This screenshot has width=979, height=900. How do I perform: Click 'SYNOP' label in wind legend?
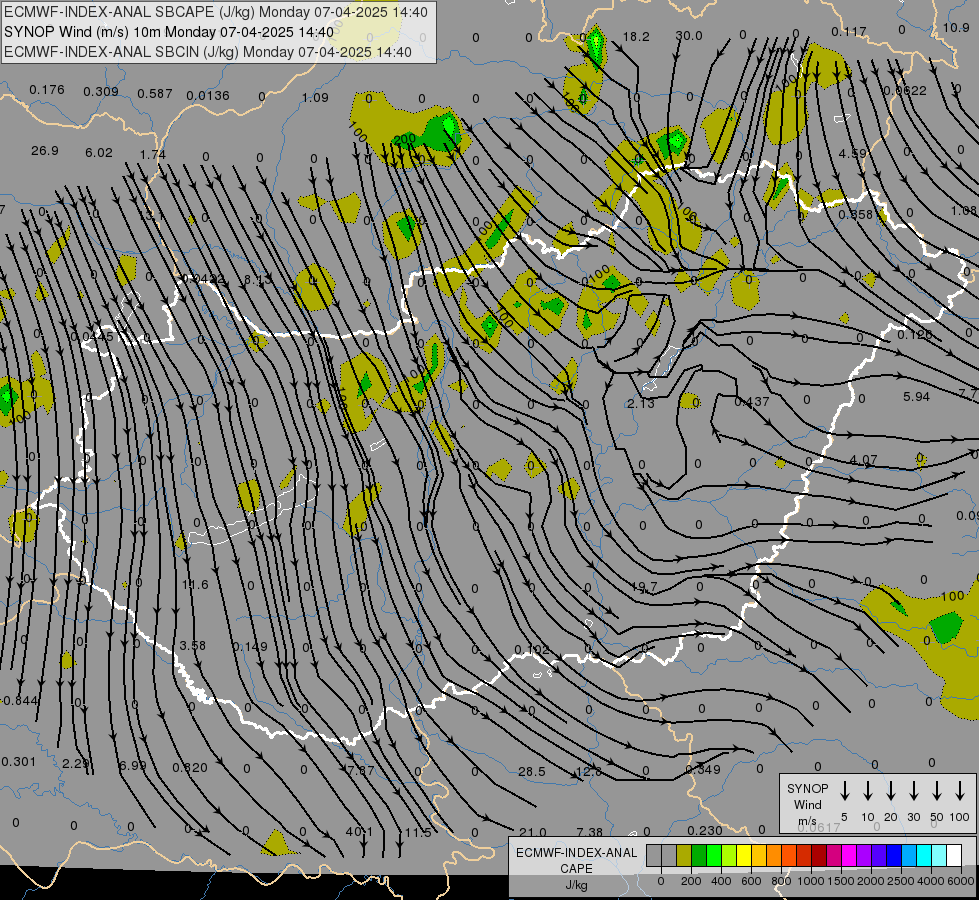(807, 788)
